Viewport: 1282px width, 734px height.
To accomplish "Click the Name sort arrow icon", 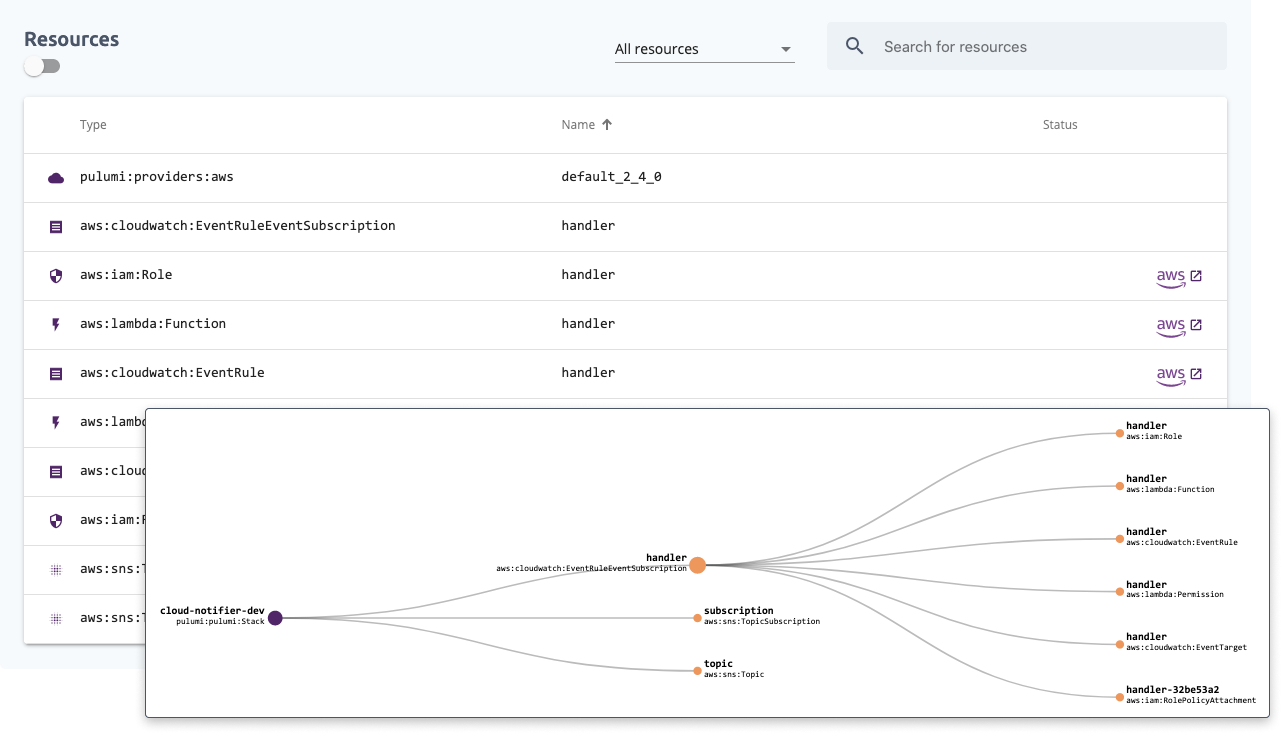I will tap(606, 125).
